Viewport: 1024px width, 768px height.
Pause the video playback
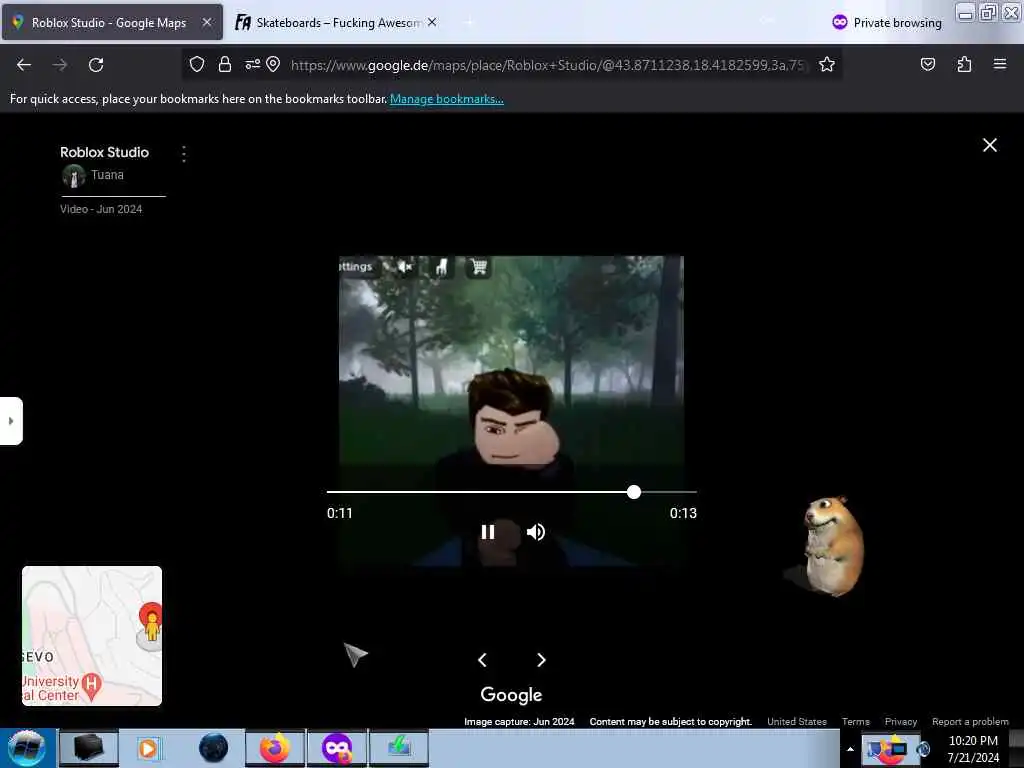point(488,532)
